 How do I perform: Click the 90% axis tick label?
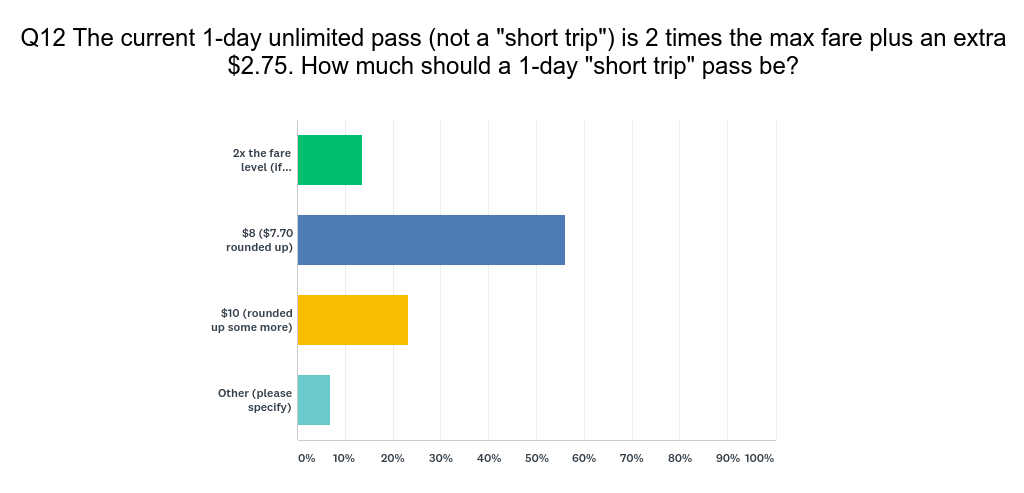tap(728, 458)
